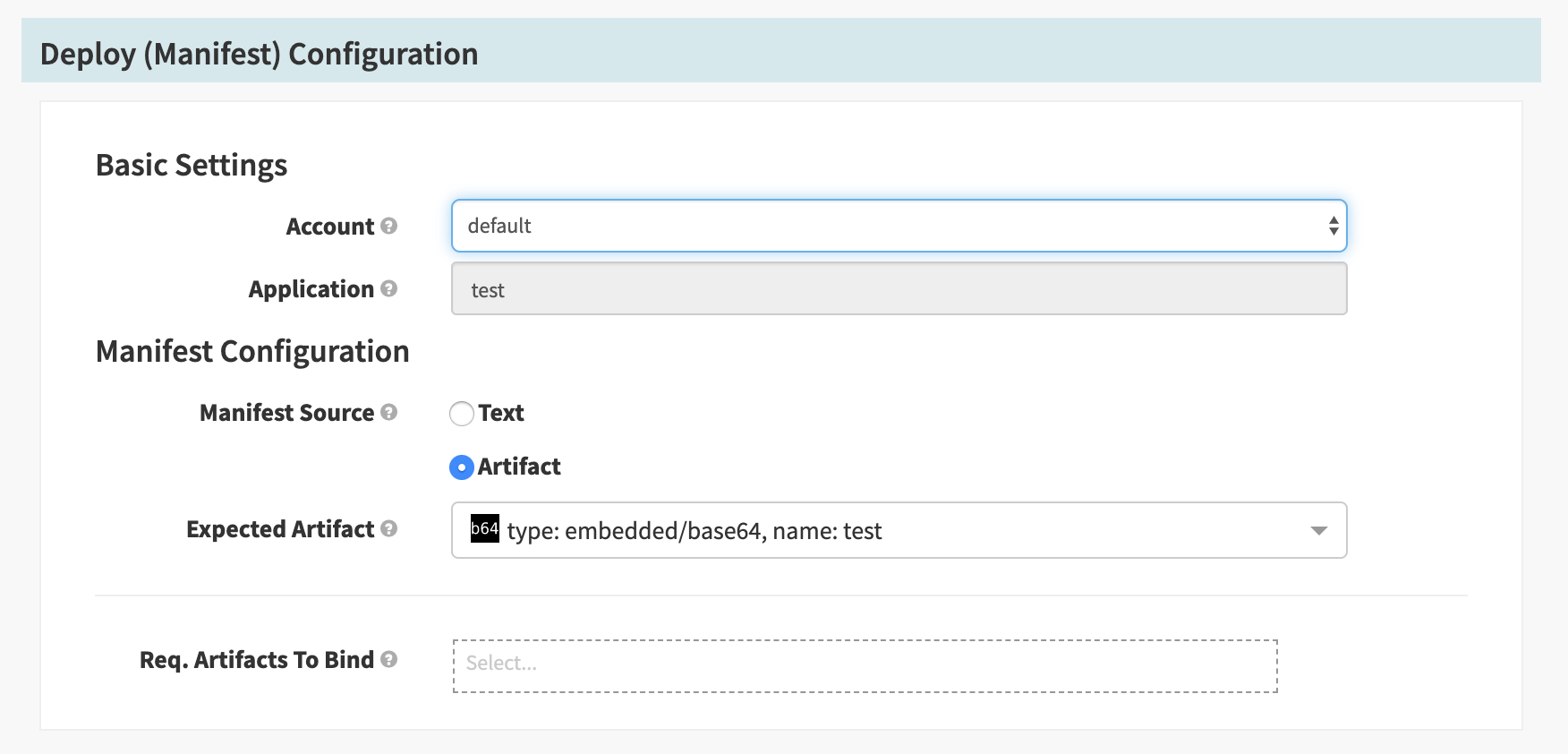The height and width of the screenshot is (754, 1568).
Task: Show help for Expected Artifact
Action: pyautogui.click(x=388, y=528)
